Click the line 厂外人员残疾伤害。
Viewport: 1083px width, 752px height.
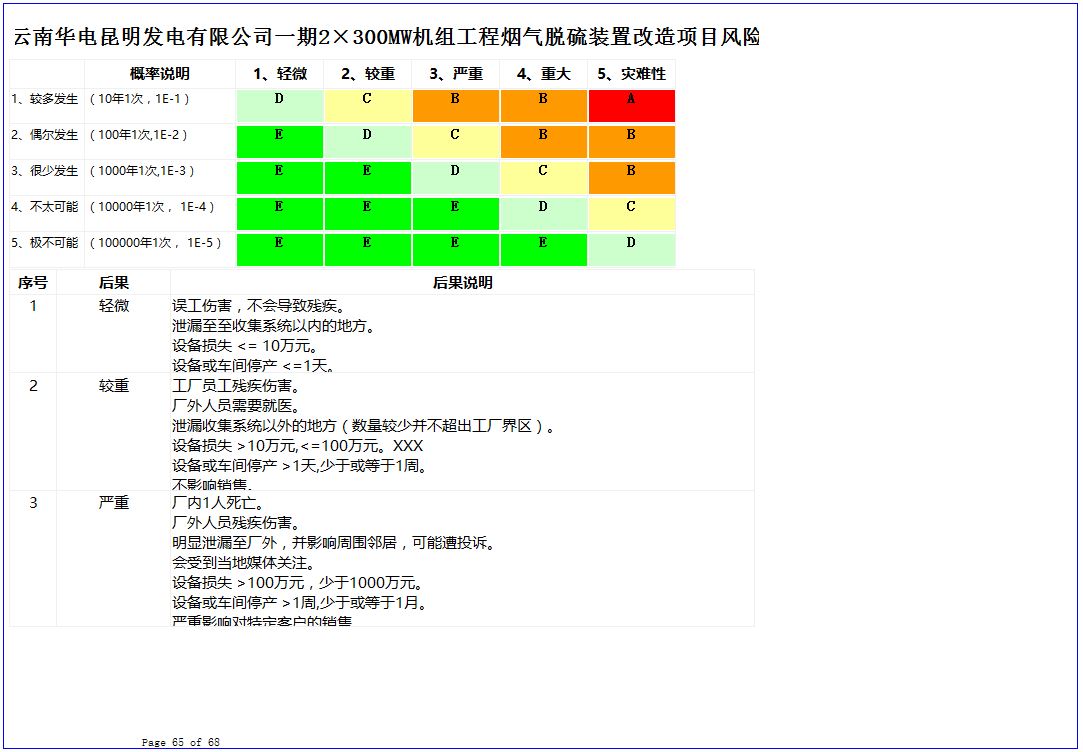[236, 523]
